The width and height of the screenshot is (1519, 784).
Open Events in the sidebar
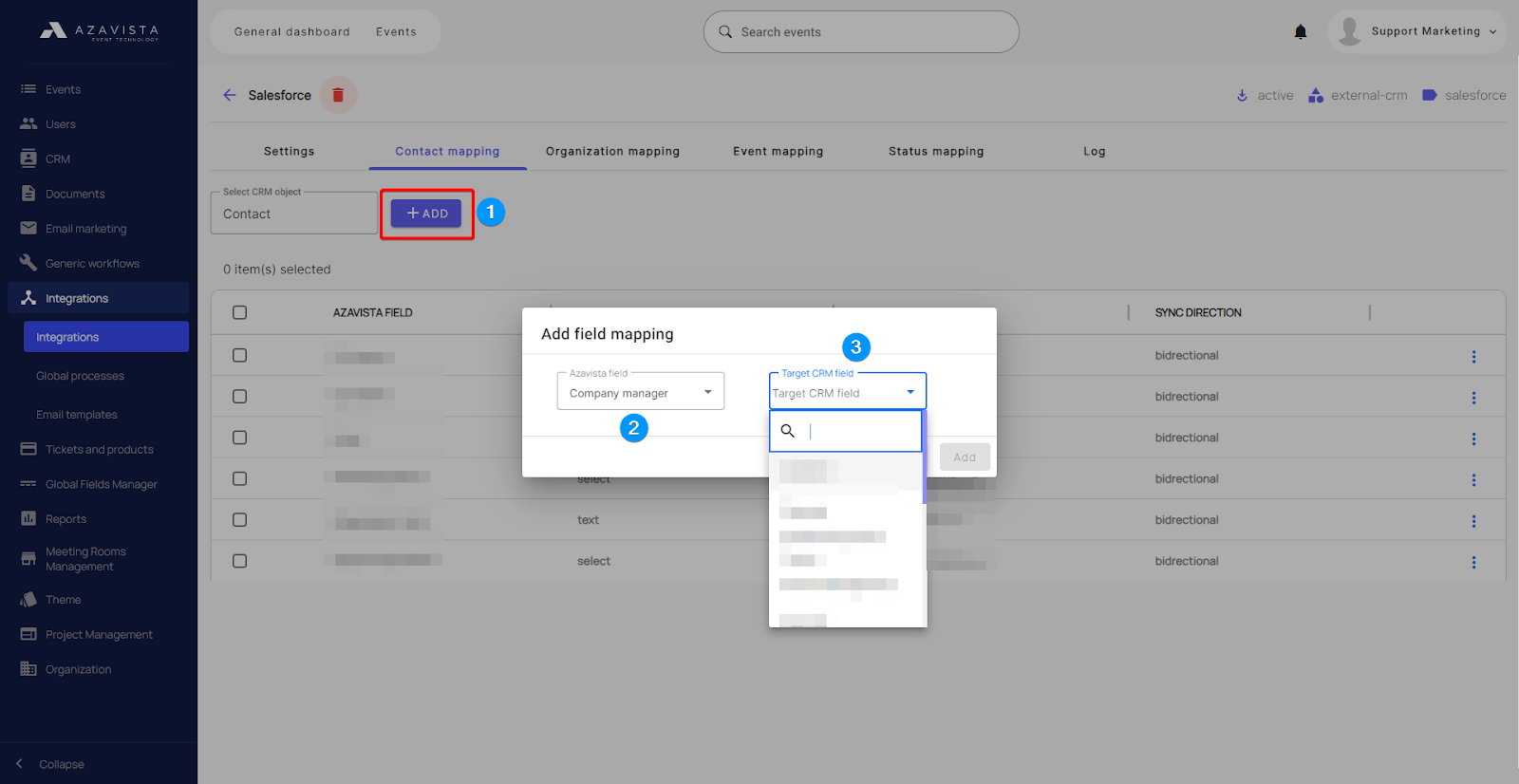(63, 89)
